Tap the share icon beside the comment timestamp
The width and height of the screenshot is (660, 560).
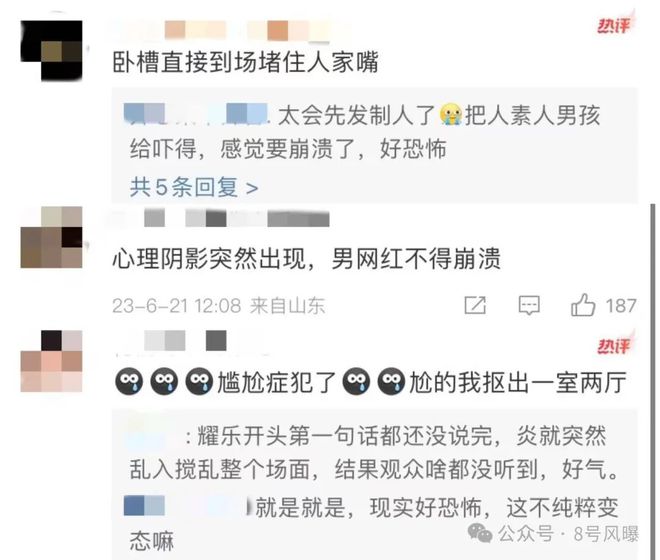pos(475,305)
